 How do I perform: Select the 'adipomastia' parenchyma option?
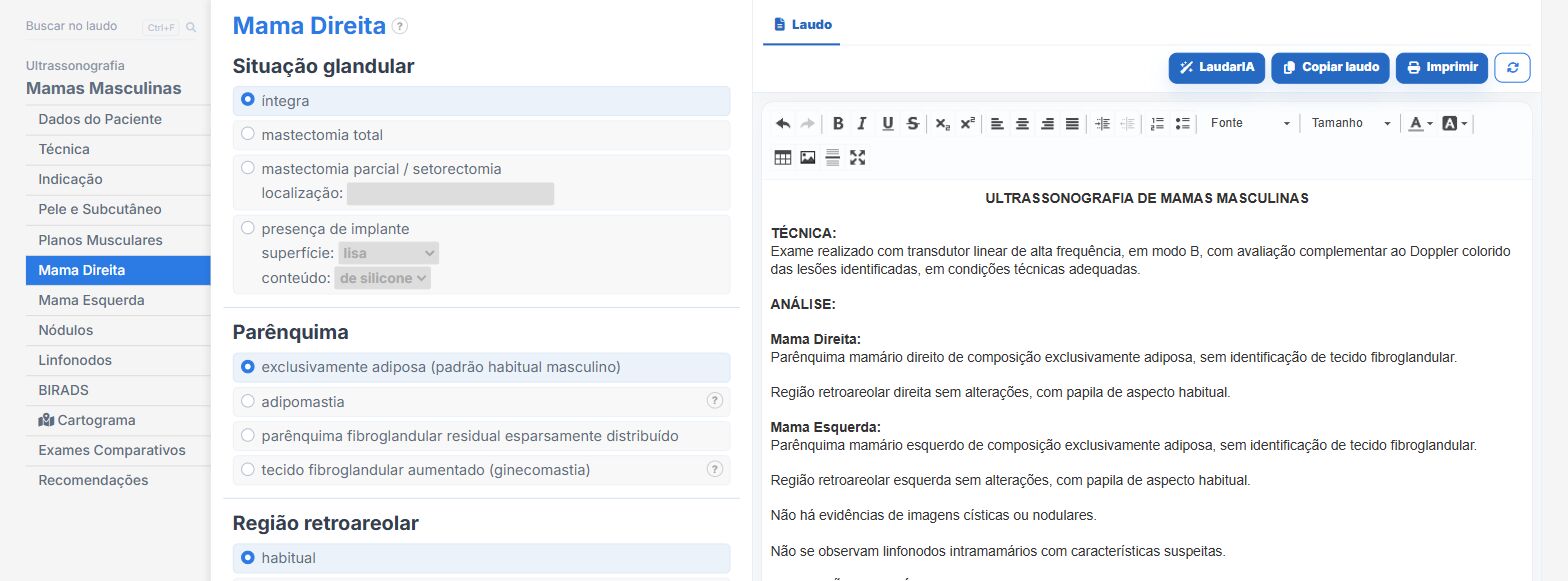click(248, 401)
